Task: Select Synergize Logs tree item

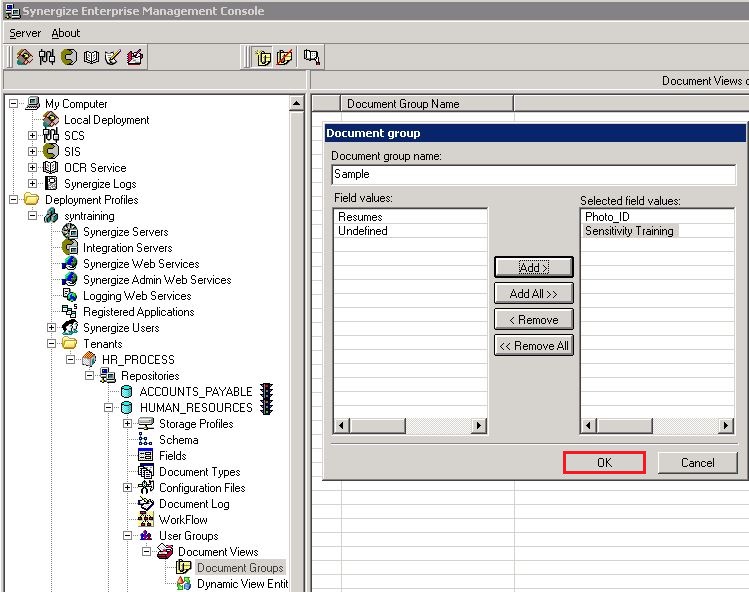Action: pos(100,184)
